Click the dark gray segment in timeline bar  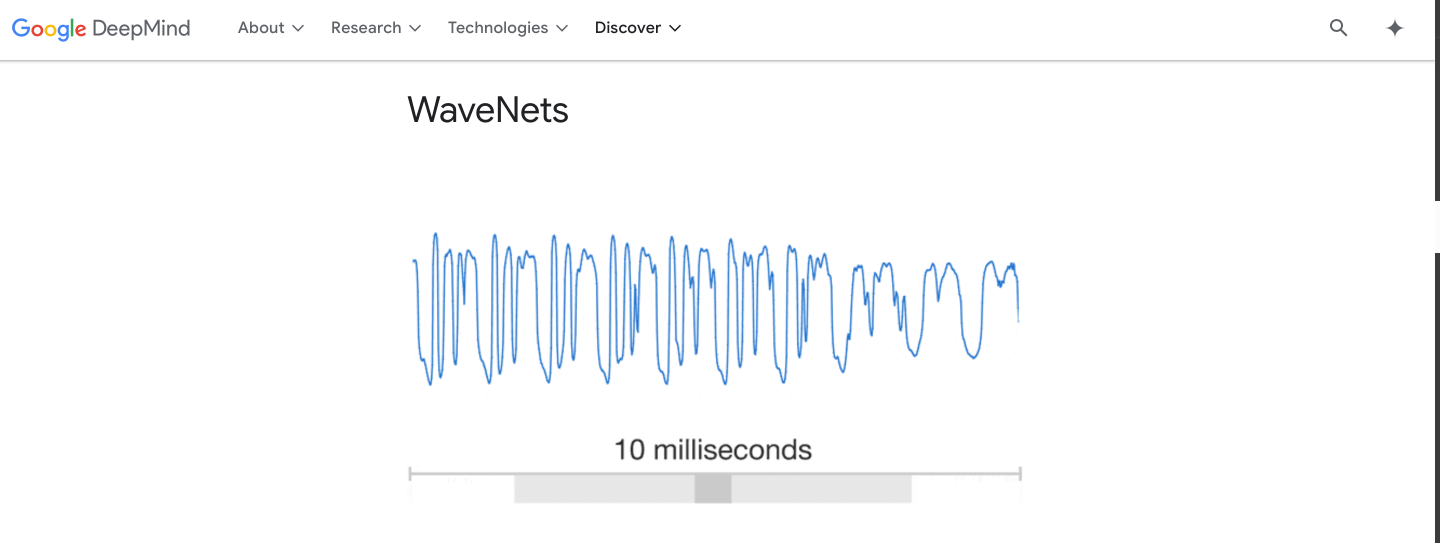coord(713,488)
